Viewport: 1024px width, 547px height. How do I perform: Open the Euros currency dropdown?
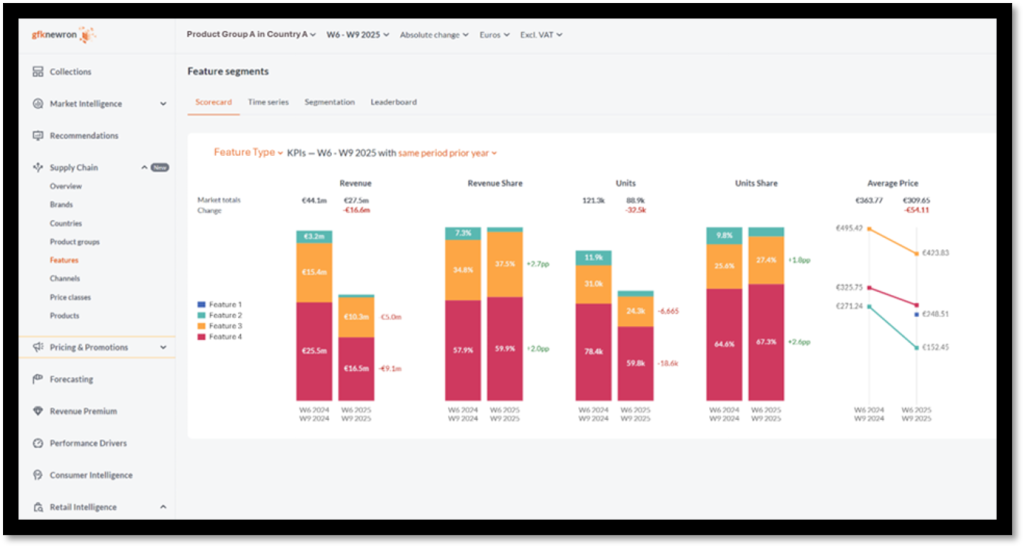click(x=494, y=35)
